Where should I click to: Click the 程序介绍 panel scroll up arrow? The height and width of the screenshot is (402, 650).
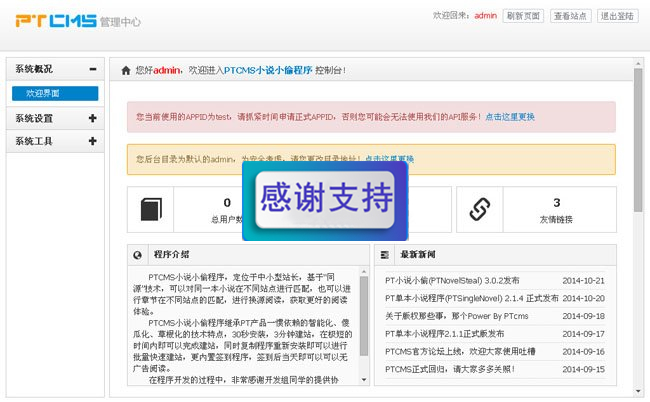tap(364, 272)
